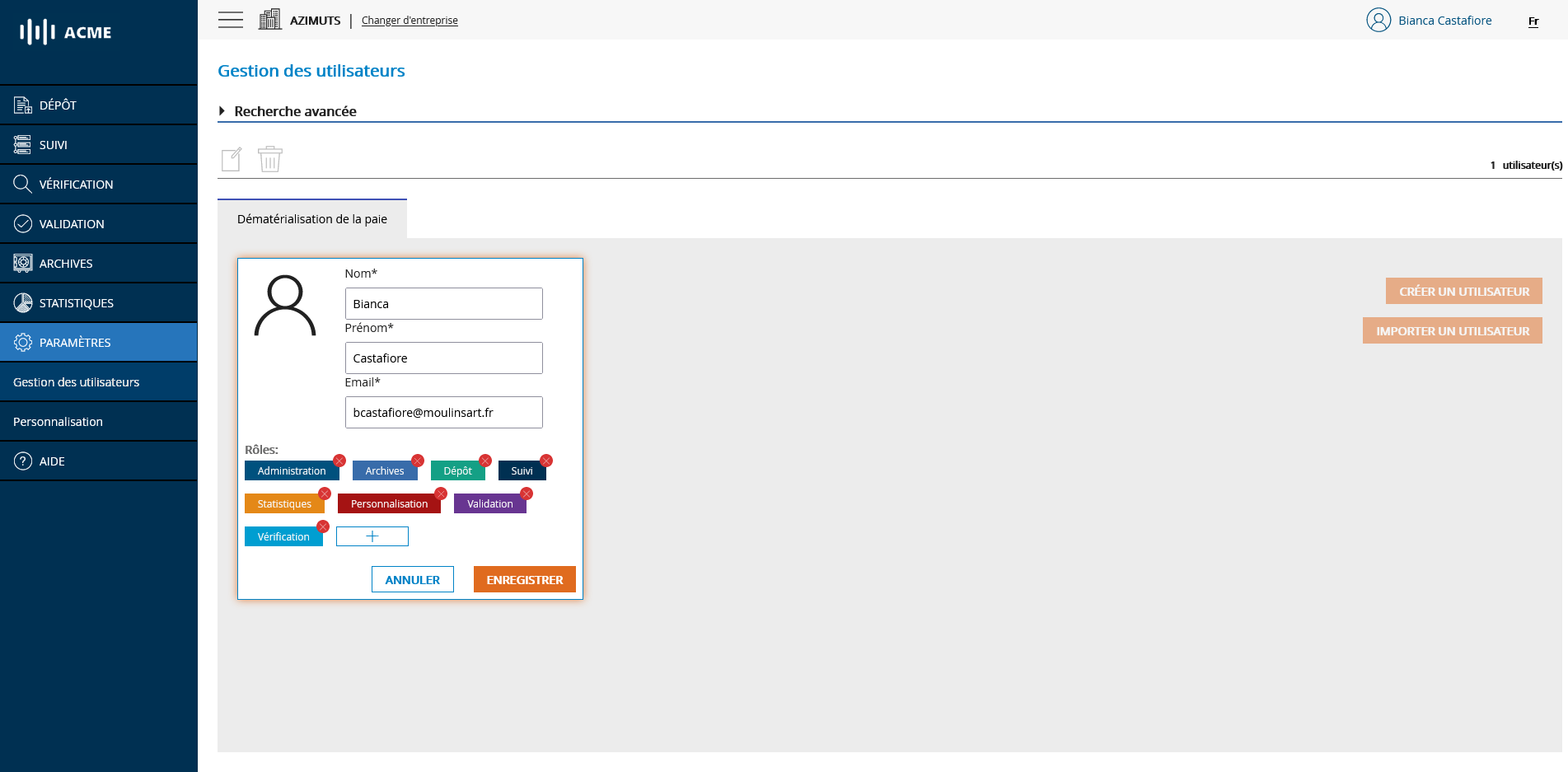Image resolution: width=1568 pixels, height=772 pixels.
Task: Switch to the Dématérialisation de la paie tab
Action: pos(311,218)
